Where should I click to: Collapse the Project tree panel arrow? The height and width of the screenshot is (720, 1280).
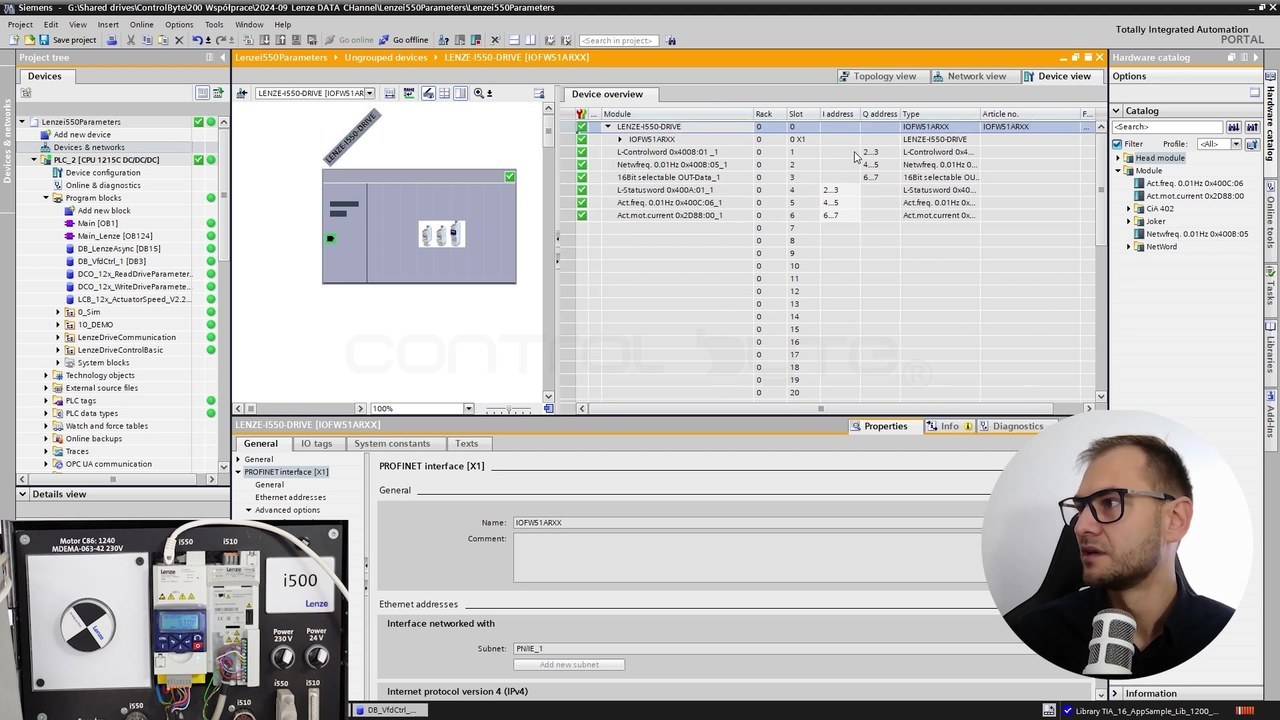tap(222, 58)
